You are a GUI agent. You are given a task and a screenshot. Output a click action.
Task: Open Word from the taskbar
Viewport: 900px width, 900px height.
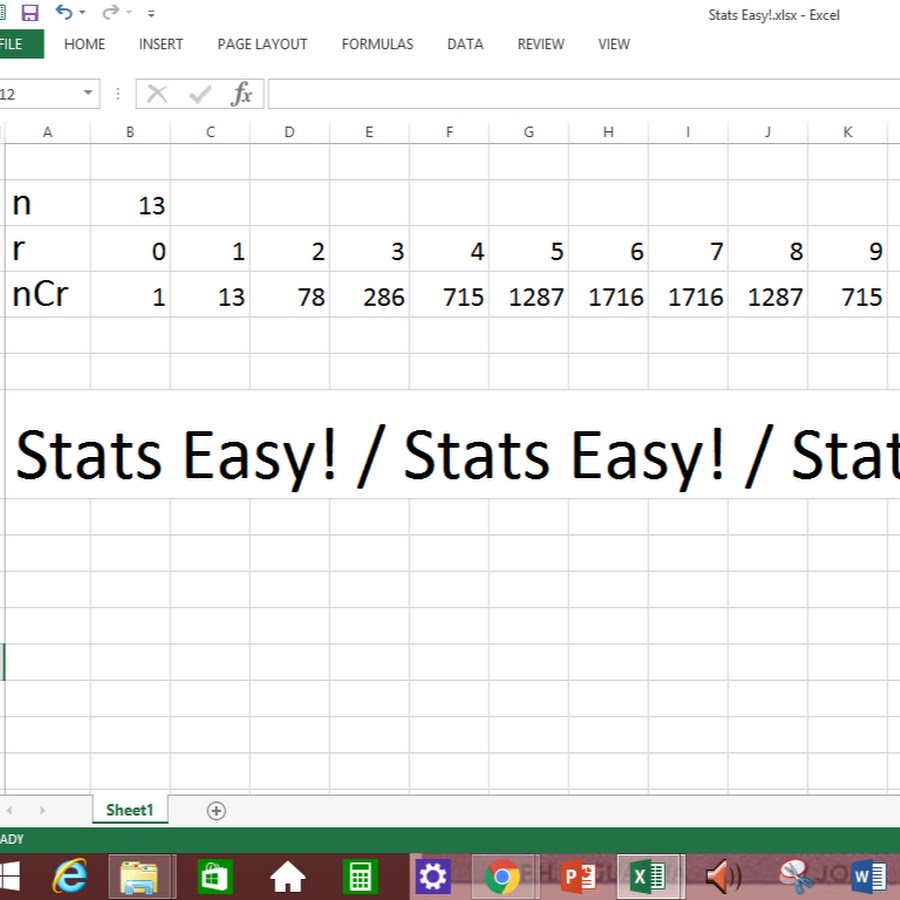[869, 877]
